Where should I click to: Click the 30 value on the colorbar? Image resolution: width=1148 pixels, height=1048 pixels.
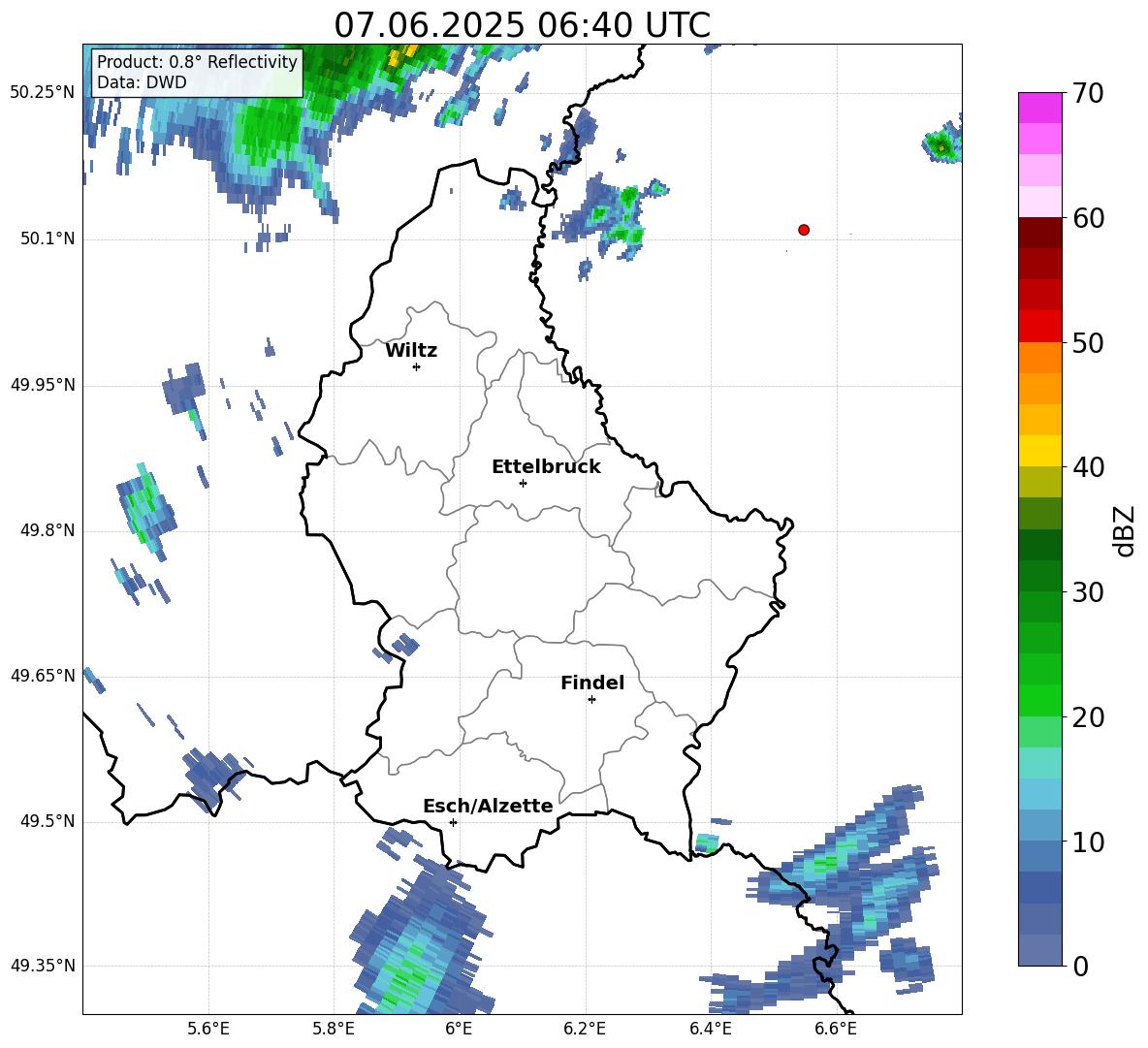1088,592
